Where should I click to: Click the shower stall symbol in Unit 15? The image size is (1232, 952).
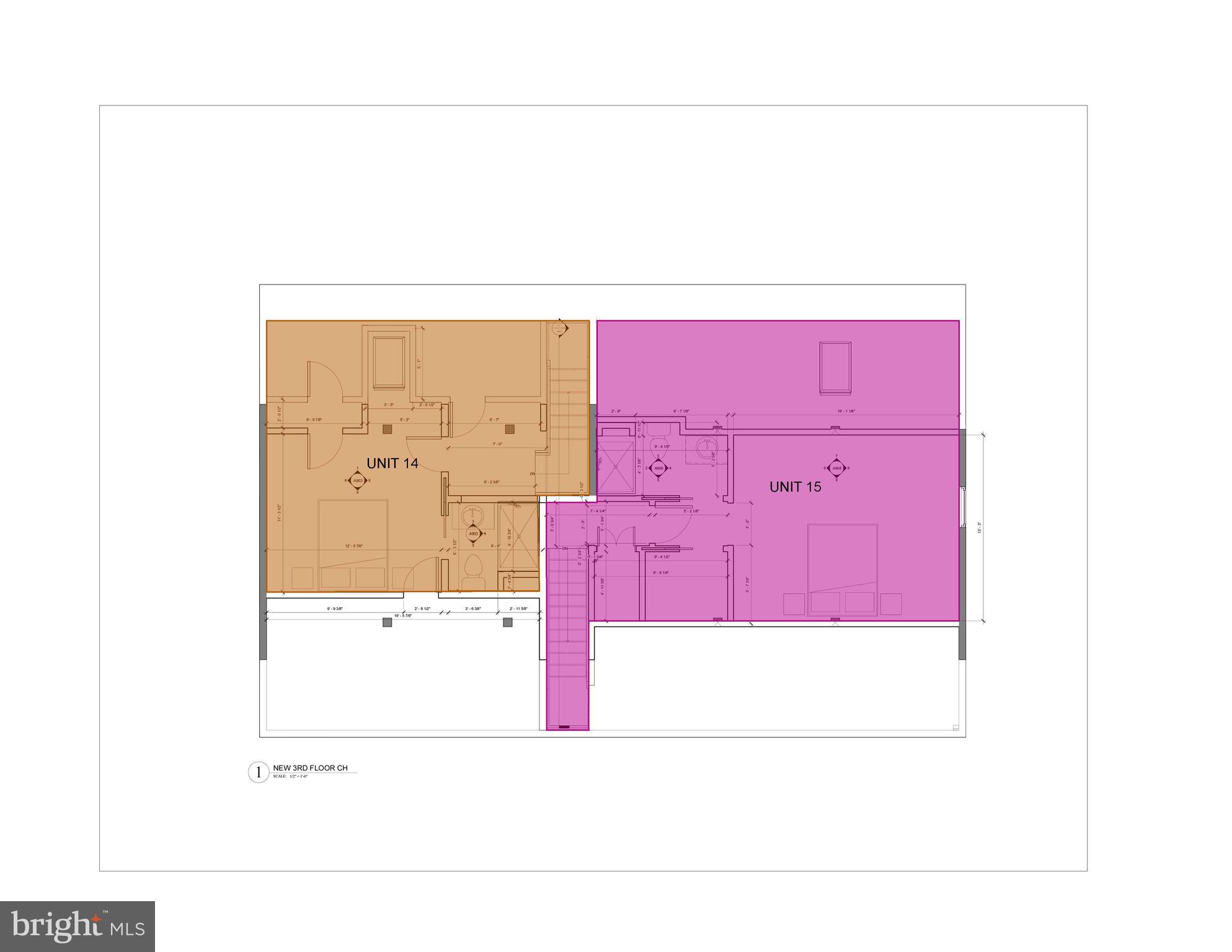(x=616, y=467)
